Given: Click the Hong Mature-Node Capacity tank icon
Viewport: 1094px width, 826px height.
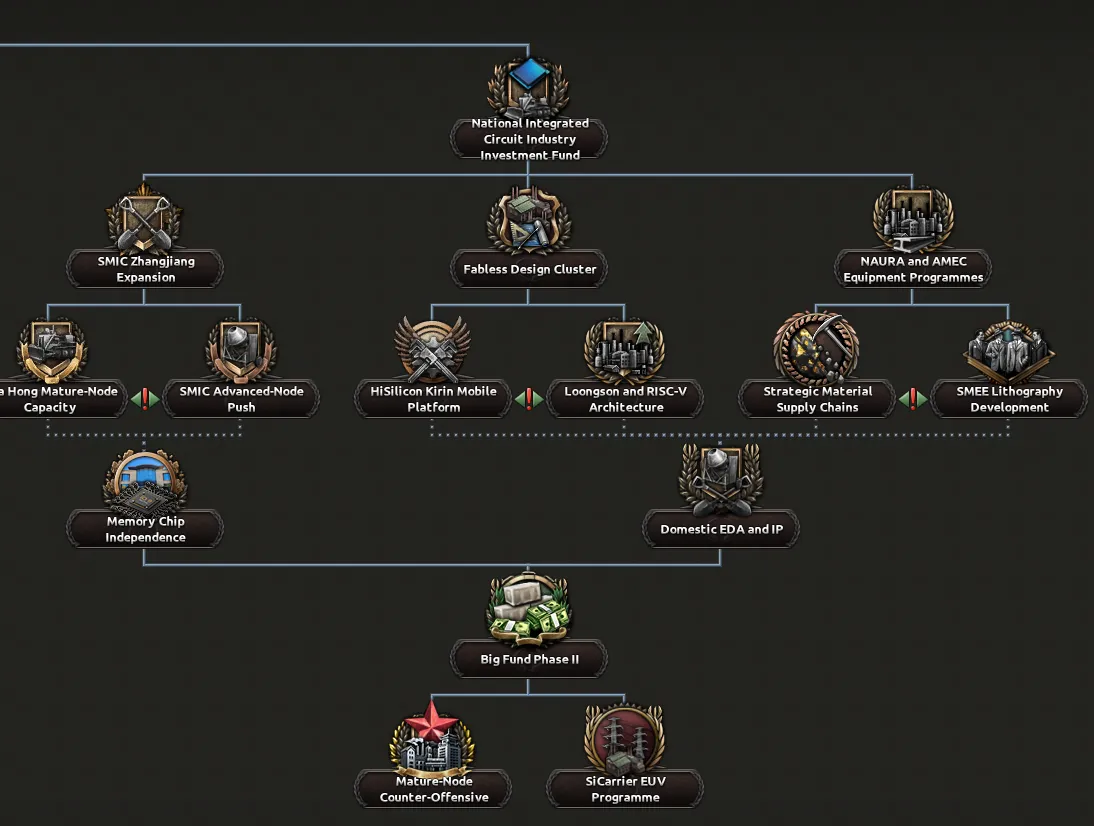Looking at the screenshot, I should 50,350.
